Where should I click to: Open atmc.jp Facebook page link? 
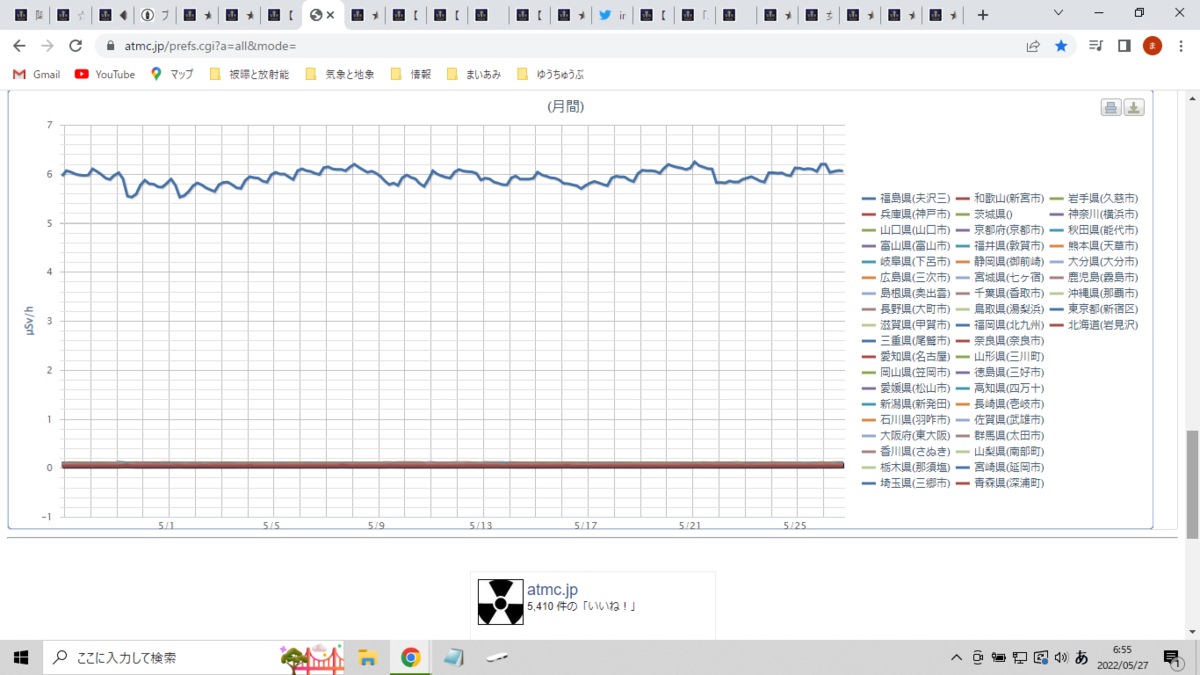pyautogui.click(x=552, y=590)
